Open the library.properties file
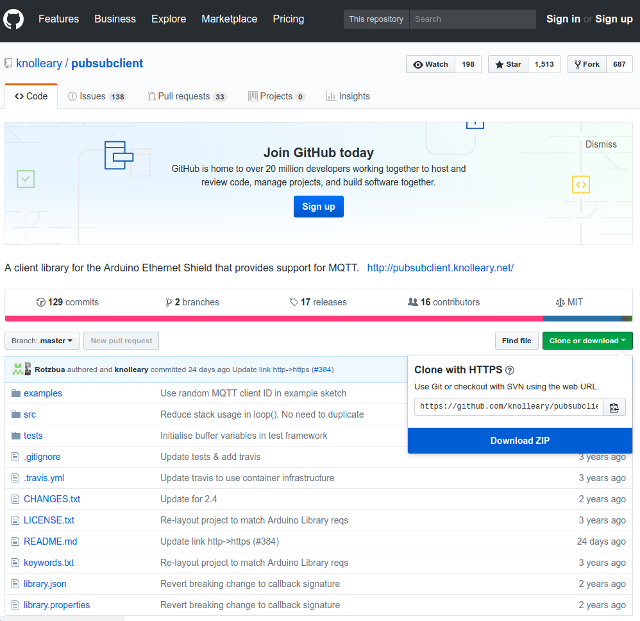640x621 pixels. point(57,605)
